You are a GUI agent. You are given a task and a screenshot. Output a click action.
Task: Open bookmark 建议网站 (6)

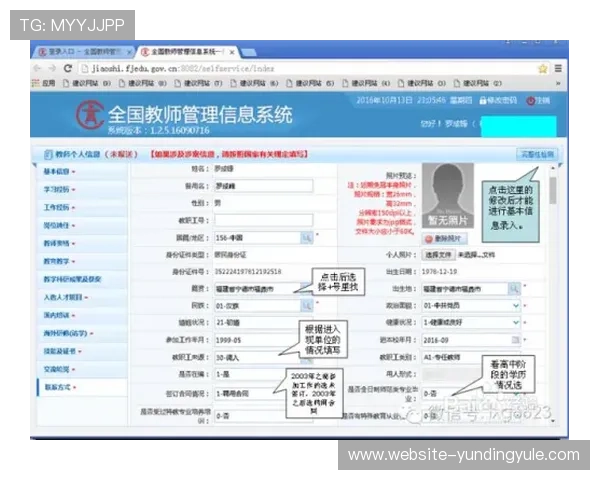[254, 83]
